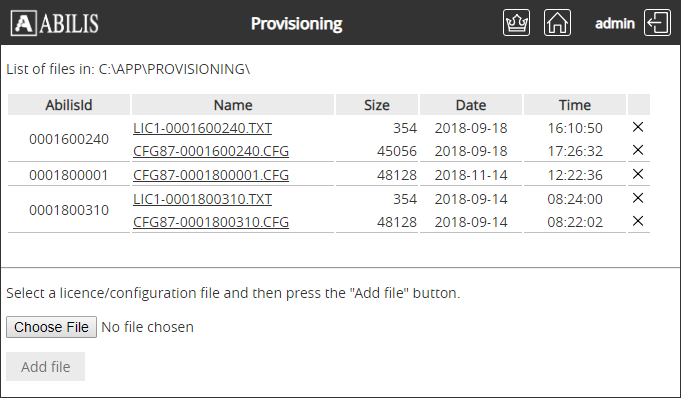
Task: Open the LIC1-0001600240.TXT file link
Action: coord(202,128)
